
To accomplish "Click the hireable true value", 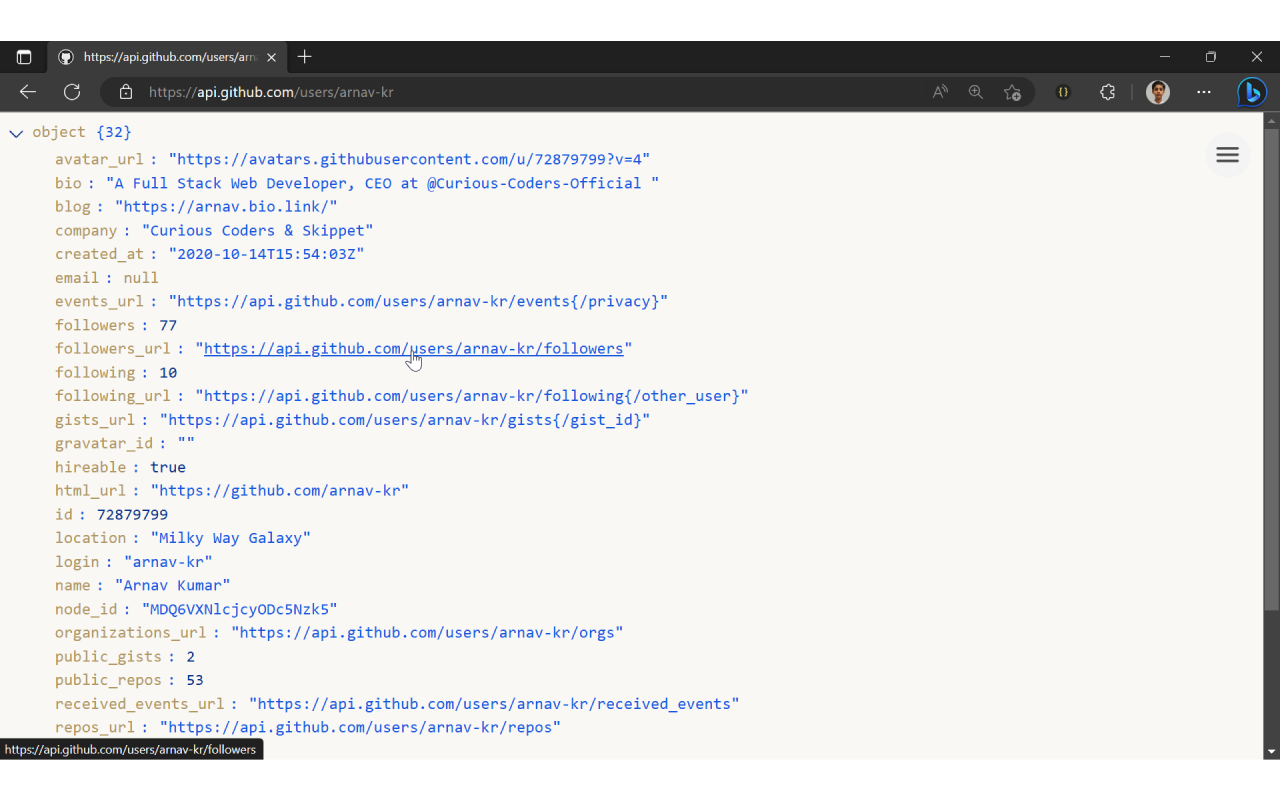I will [168, 467].
